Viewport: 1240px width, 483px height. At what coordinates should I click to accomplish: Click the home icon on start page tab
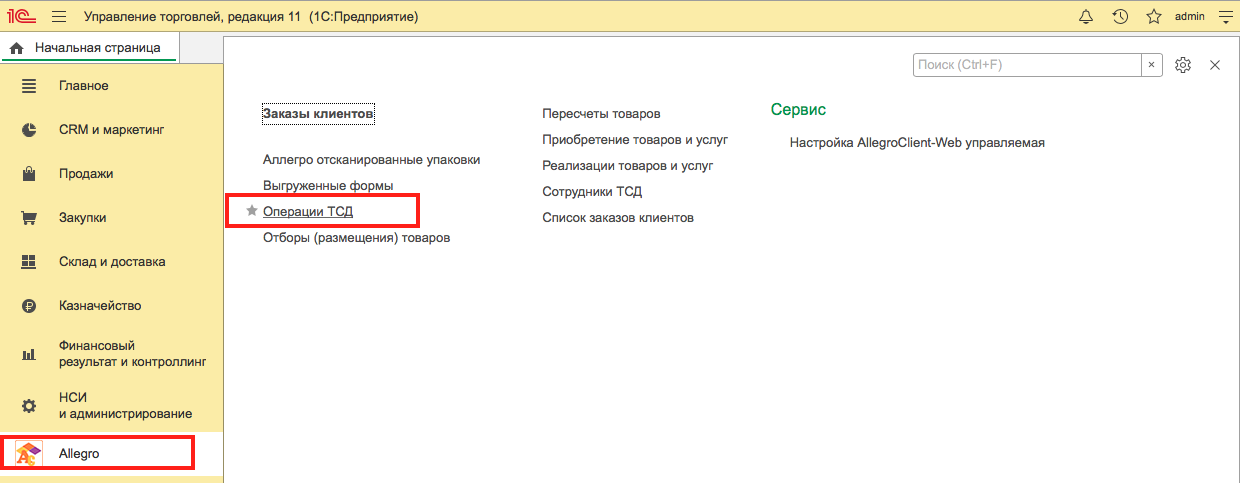(x=16, y=47)
